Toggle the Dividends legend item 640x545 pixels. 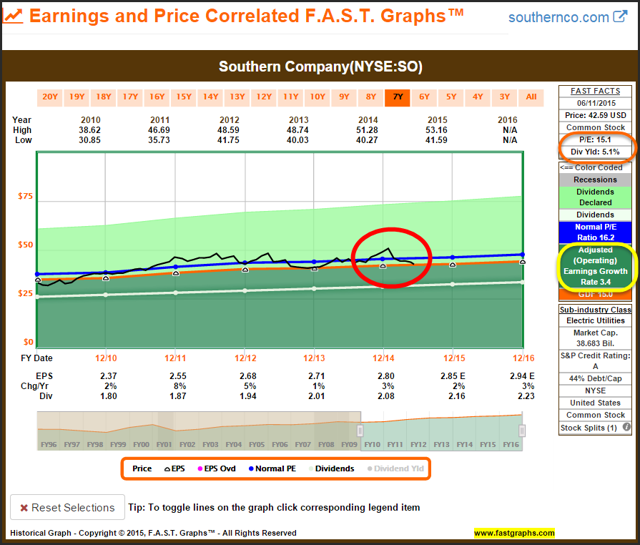(331, 469)
